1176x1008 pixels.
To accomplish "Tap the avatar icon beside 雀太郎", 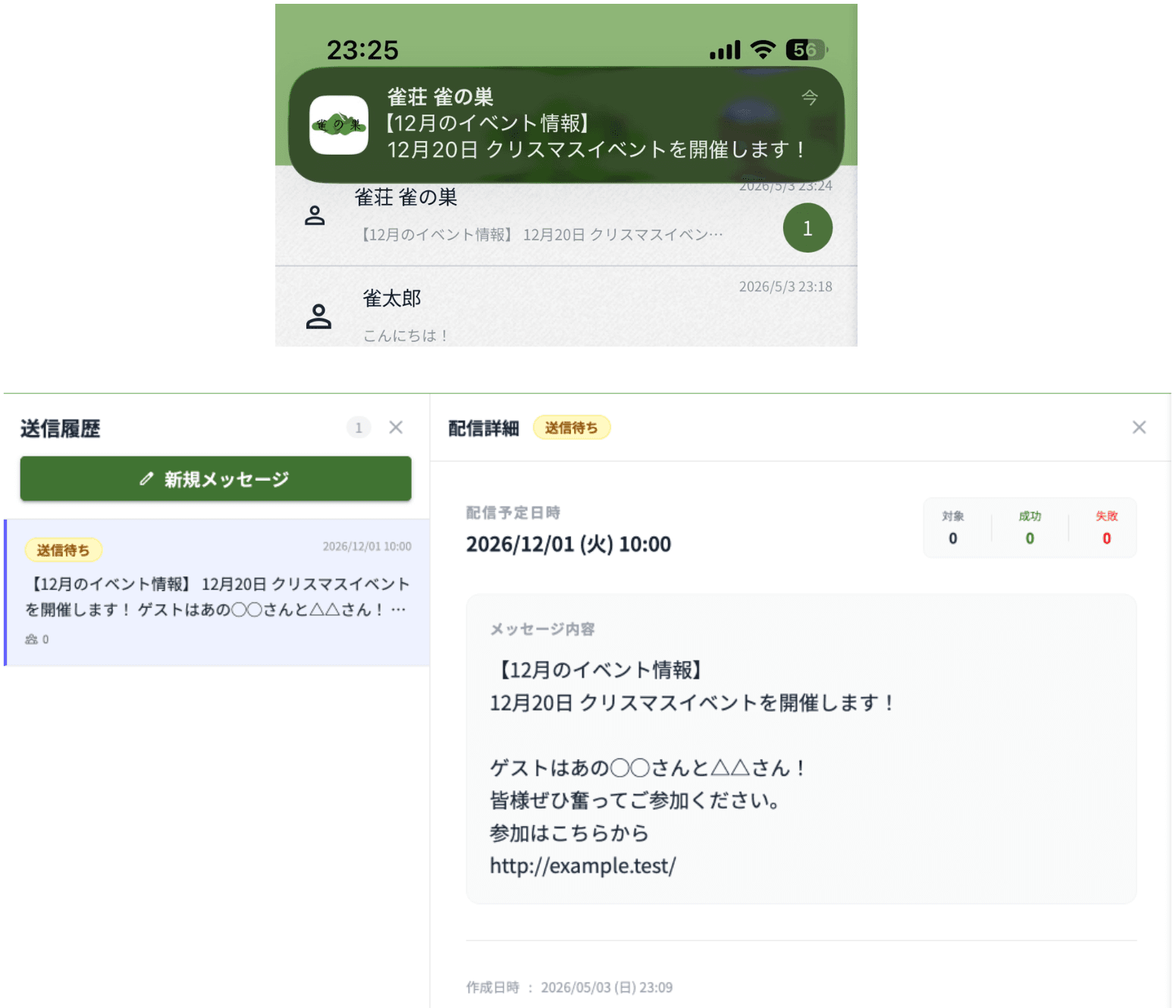I will [318, 316].
